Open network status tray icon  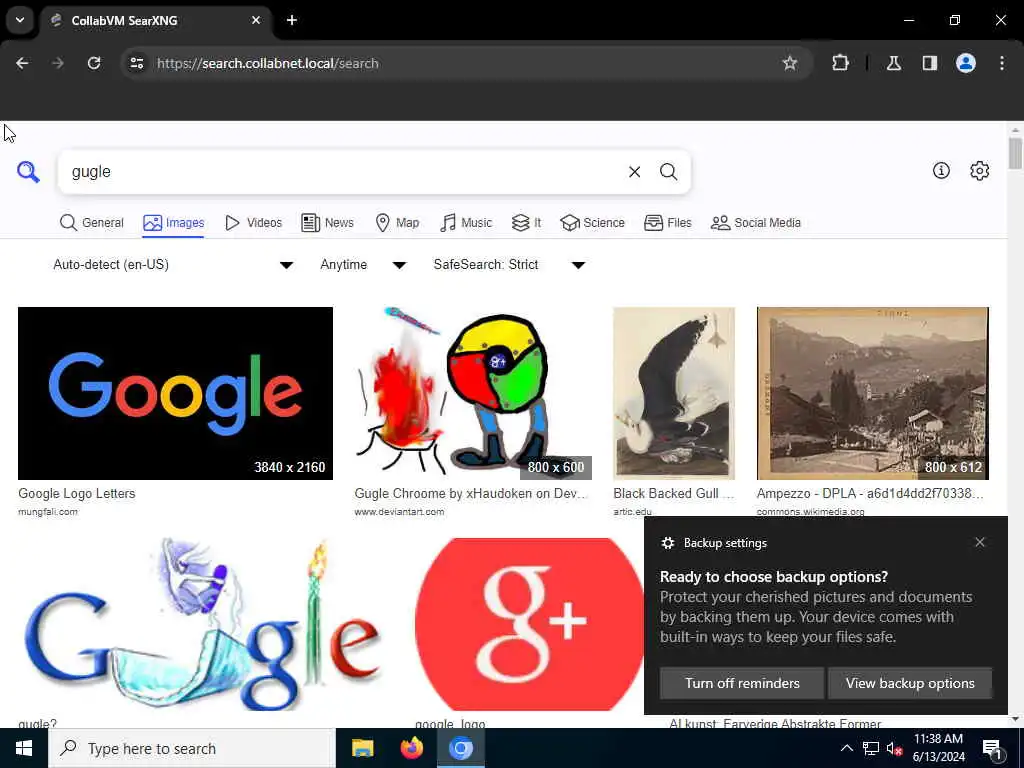(871, 748)
